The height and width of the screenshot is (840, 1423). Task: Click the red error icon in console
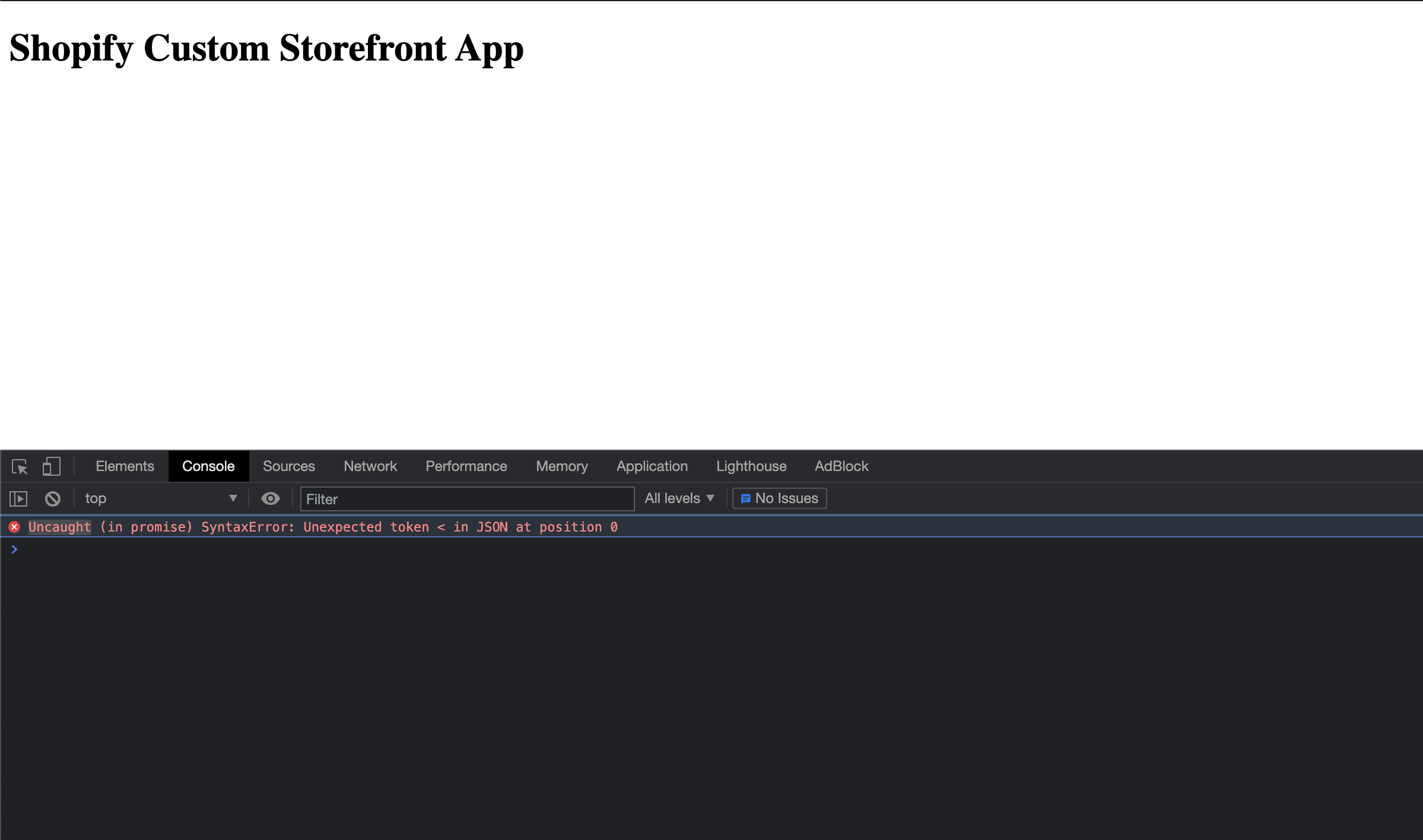click(15, 527)
